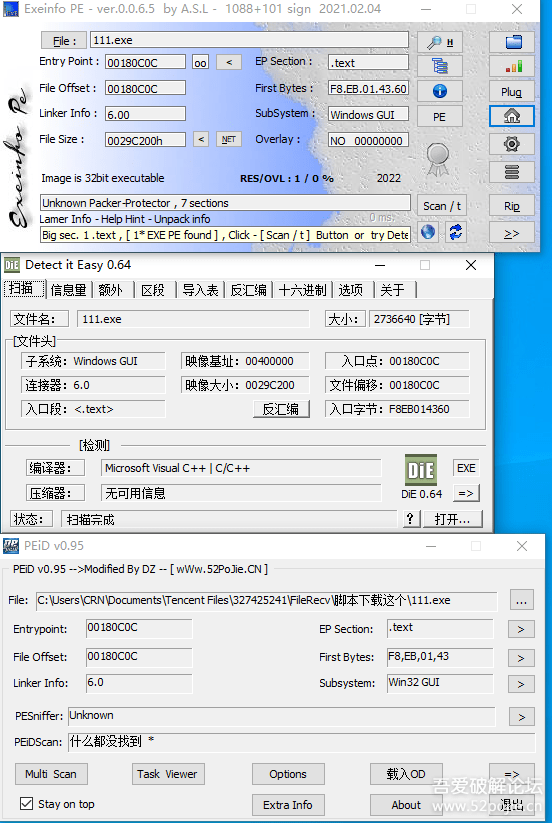Click the 反汇编 button in the file header group
The image size is (552, 823).
click(281, 409)
